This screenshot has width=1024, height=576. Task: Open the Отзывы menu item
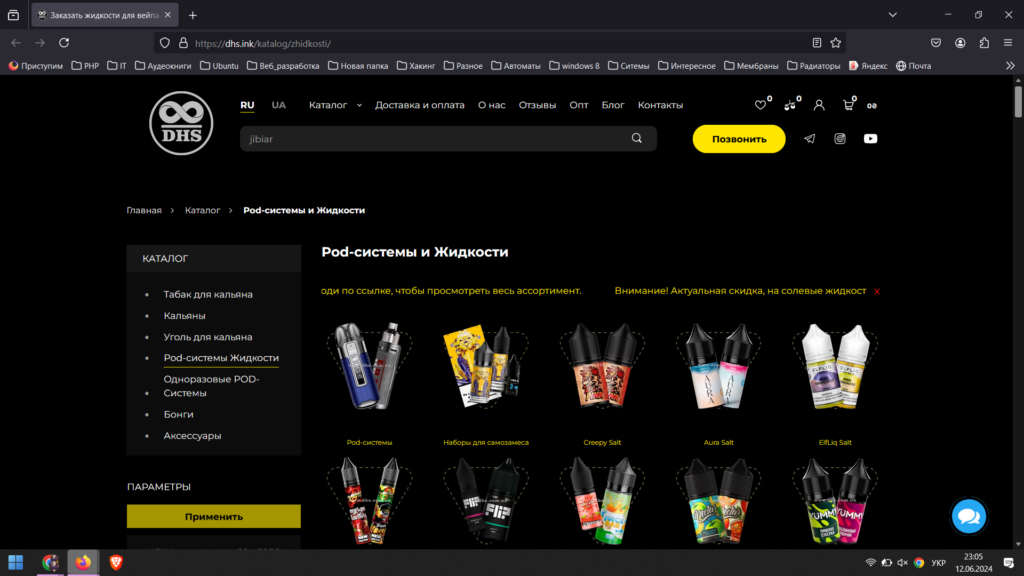[537, 105]
